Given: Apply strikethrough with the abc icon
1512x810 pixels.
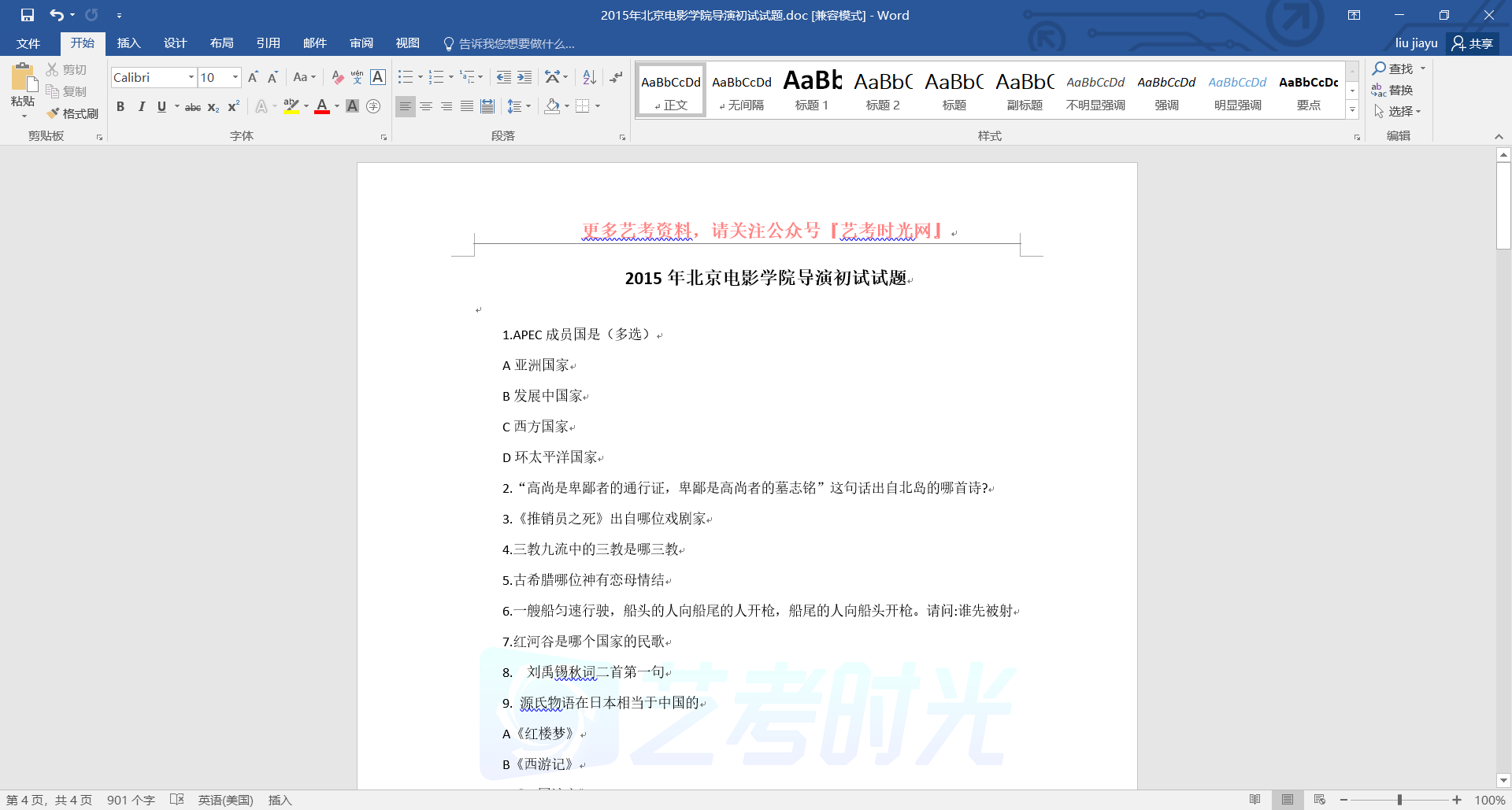Looking at the screenshot, I should [192, 107].
